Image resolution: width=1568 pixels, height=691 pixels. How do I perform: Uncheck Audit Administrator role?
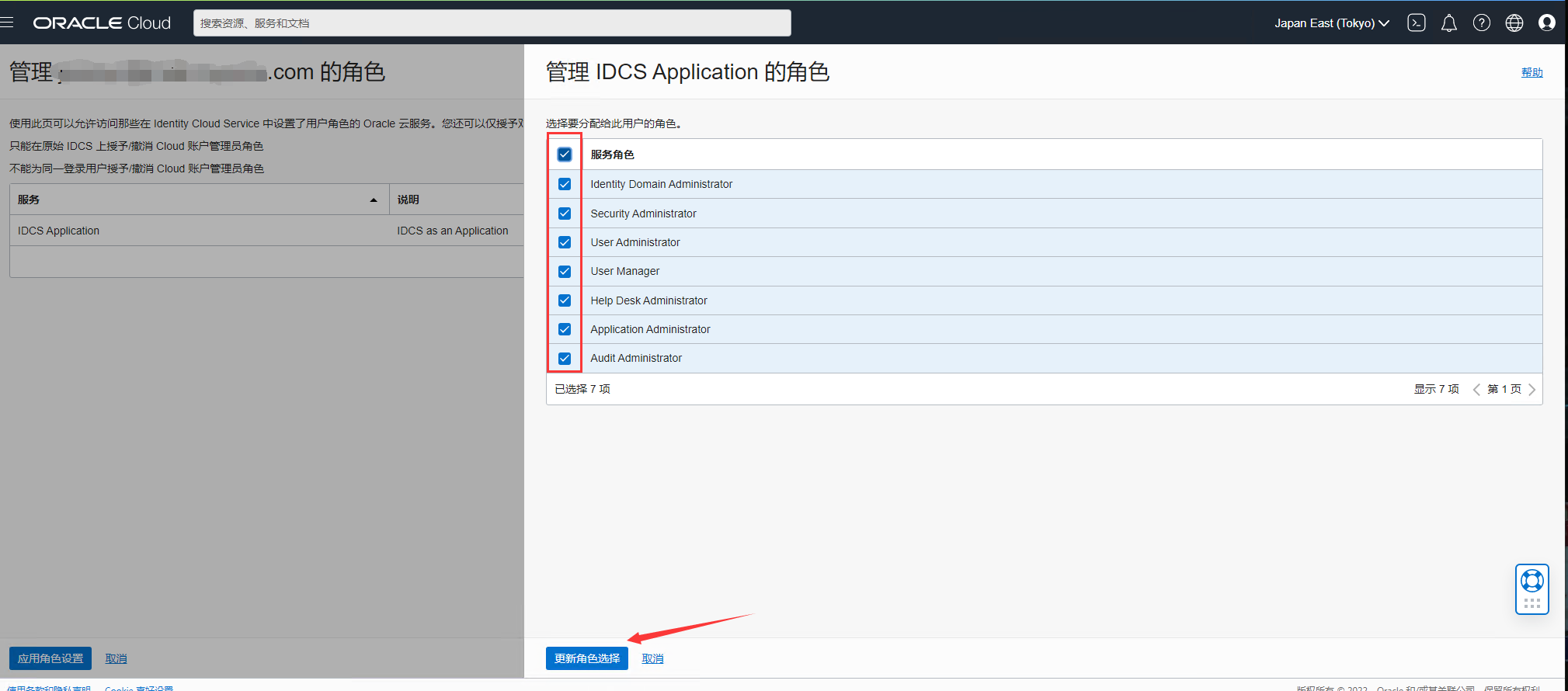coord(565,359)
